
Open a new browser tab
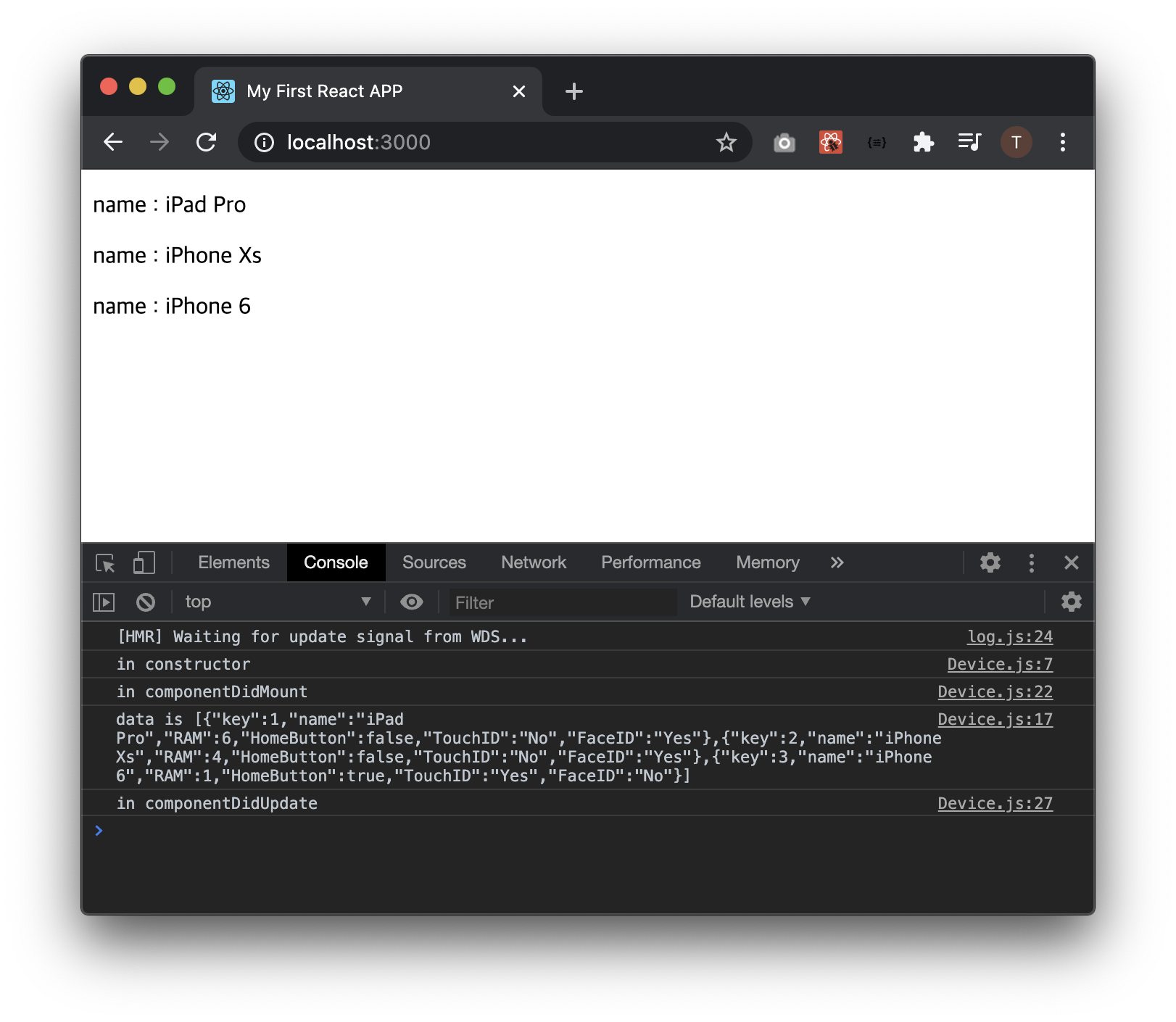[x=574, y=91]
